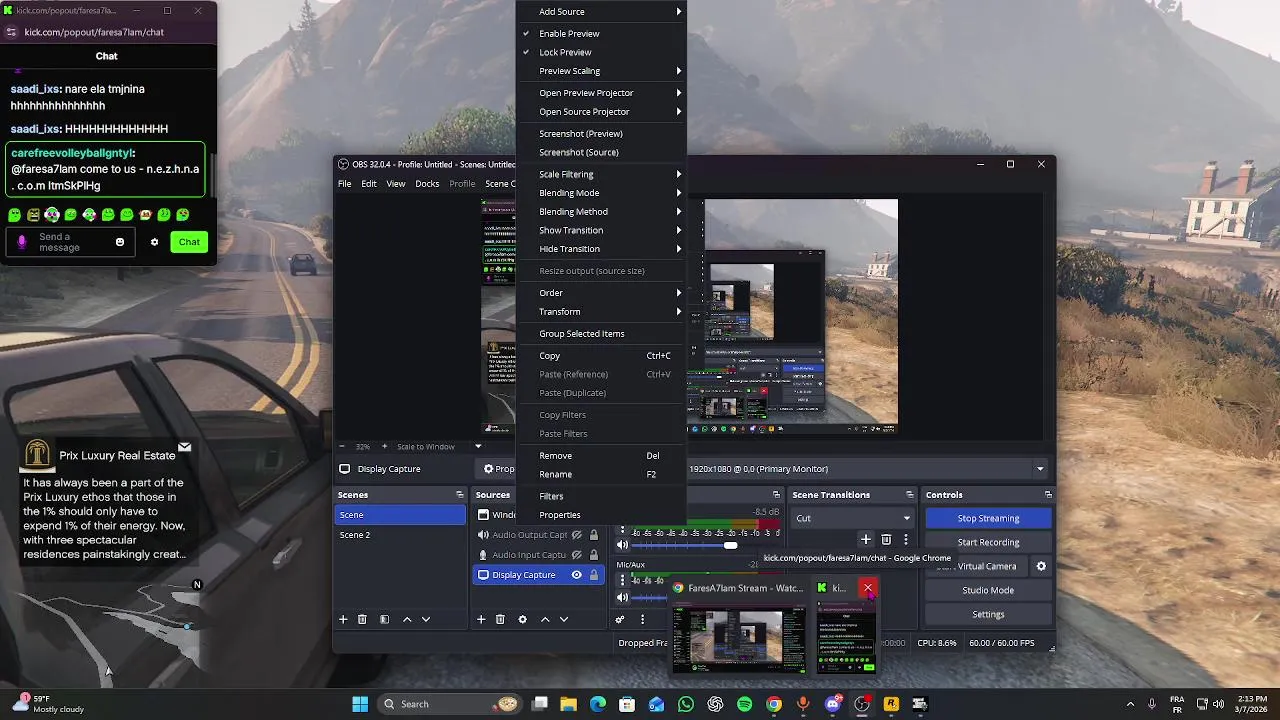Open File Explorer from the taskbar
This screenshot has height=720, width=1280.
[569, 704]
